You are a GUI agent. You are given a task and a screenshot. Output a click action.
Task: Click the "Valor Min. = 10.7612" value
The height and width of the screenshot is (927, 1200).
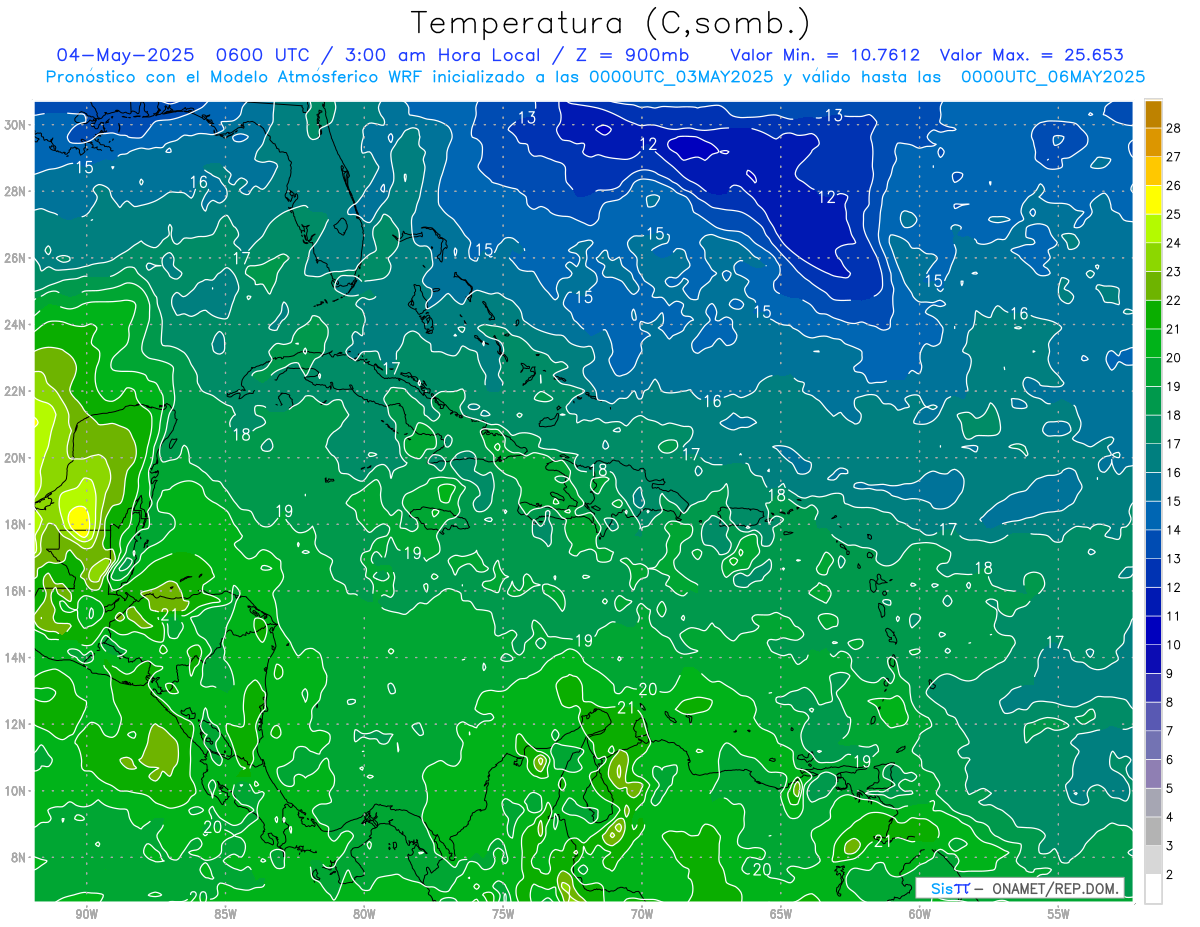click(x=825, y=55)
